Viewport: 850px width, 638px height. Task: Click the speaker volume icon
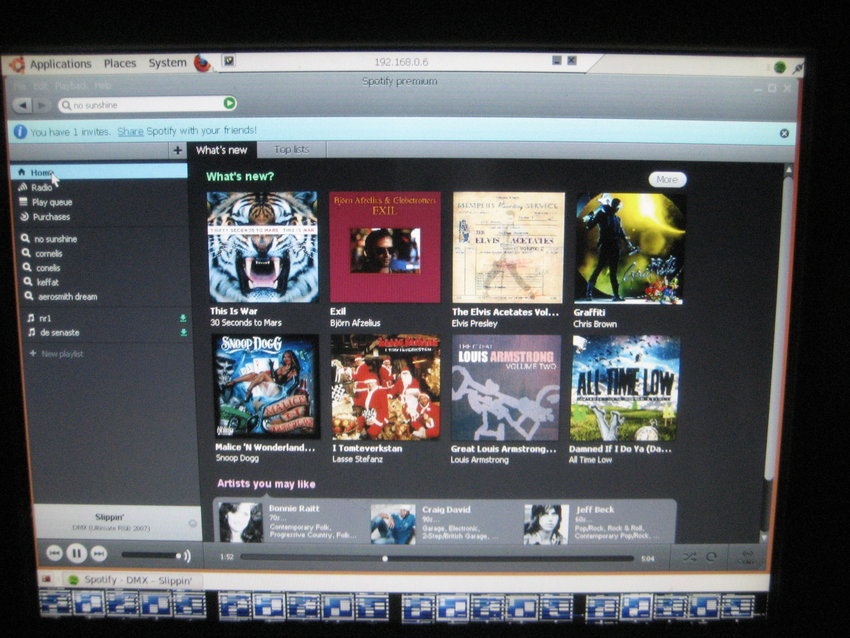coord(187,556)
